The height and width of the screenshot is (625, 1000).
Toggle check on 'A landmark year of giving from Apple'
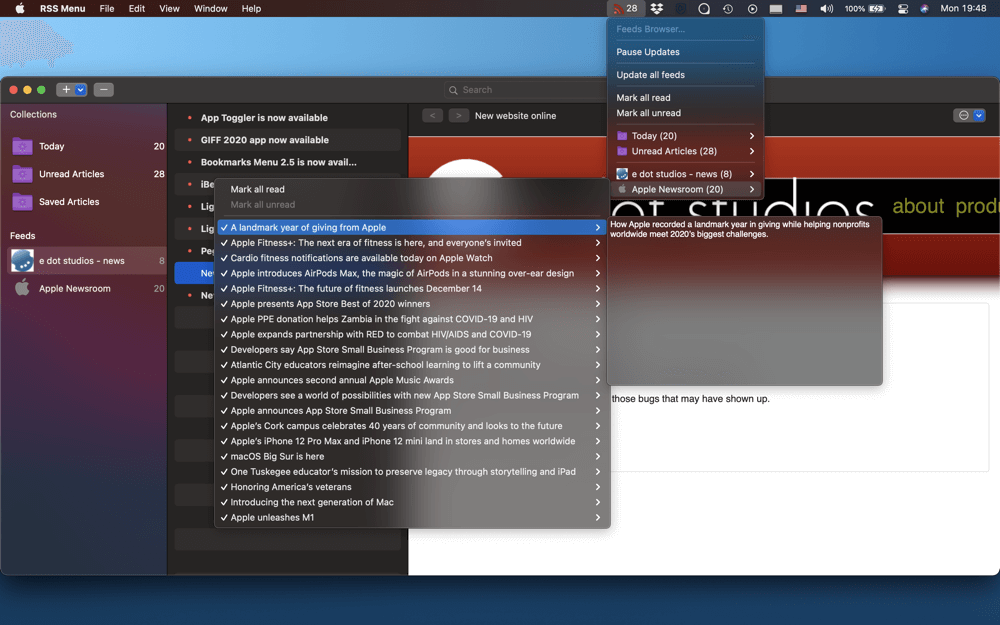224,228
